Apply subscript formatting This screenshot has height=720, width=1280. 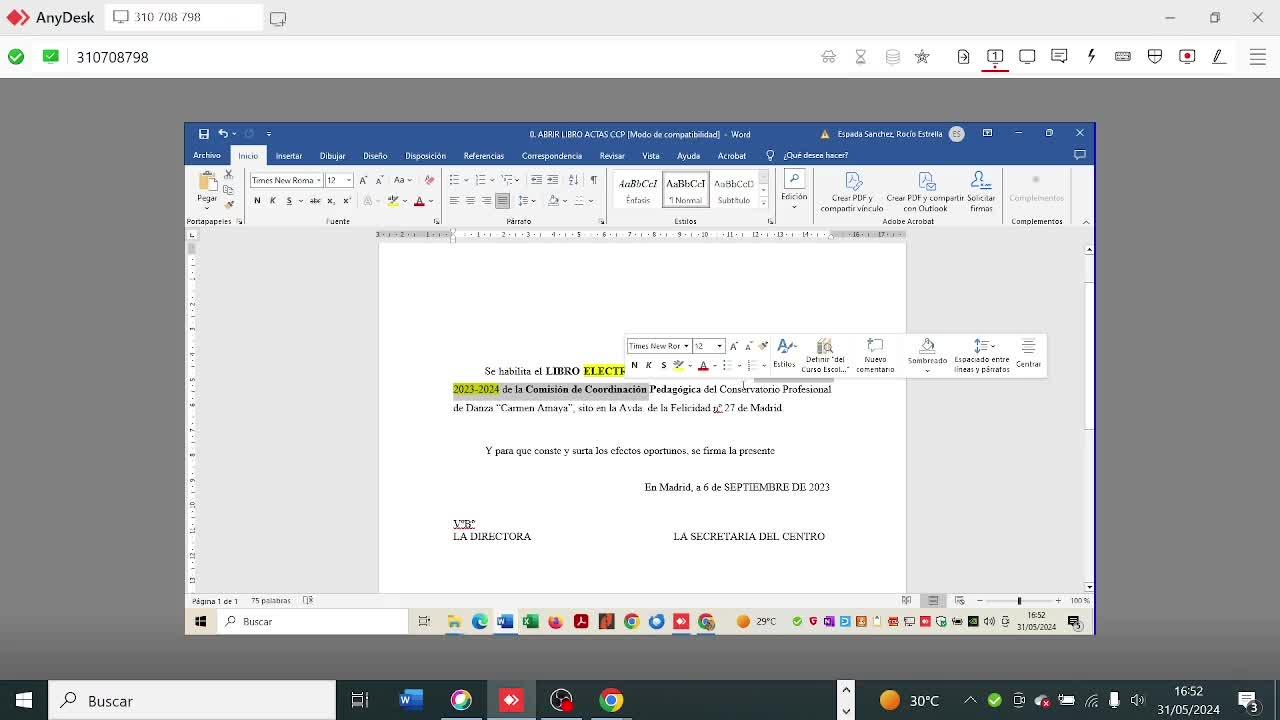point(331,201)
